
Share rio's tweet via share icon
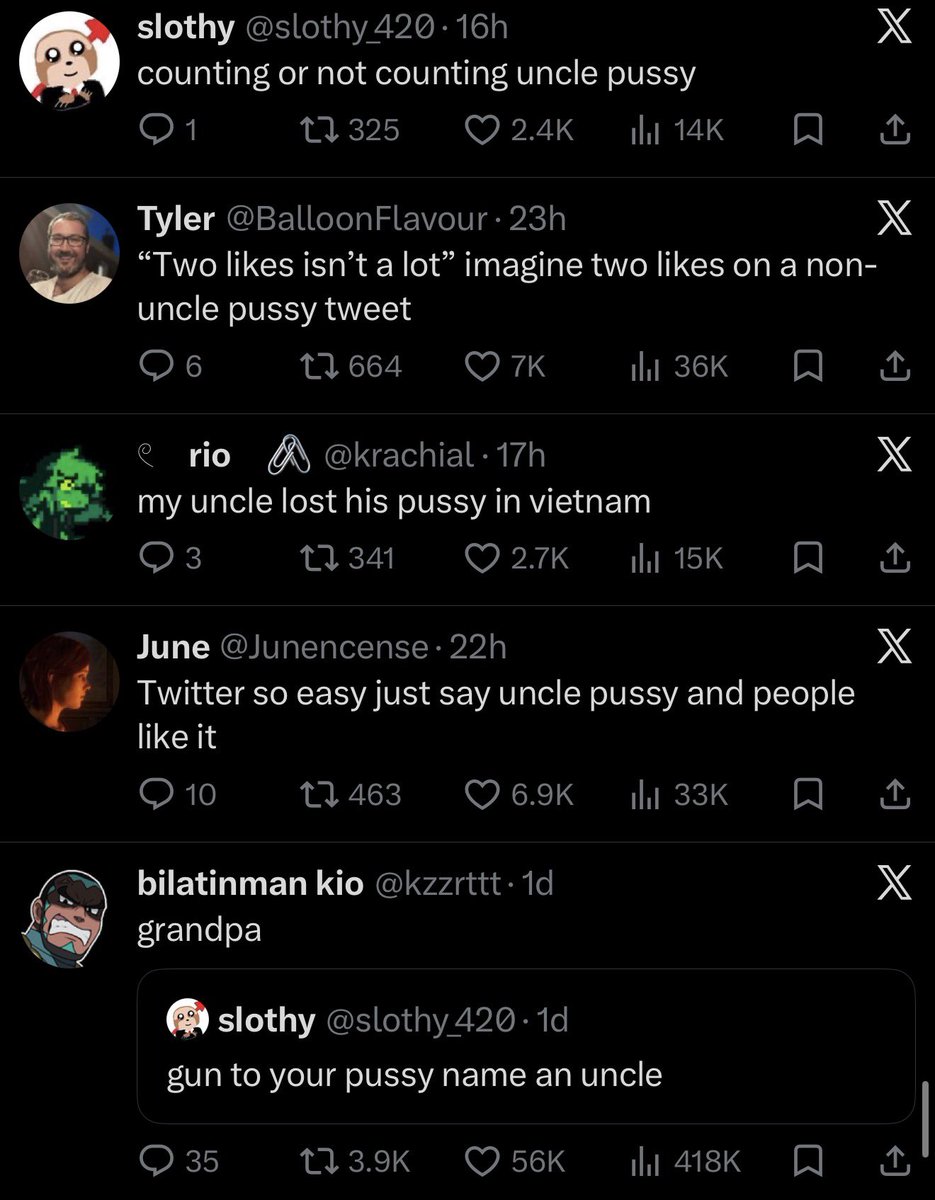(894, 558)
